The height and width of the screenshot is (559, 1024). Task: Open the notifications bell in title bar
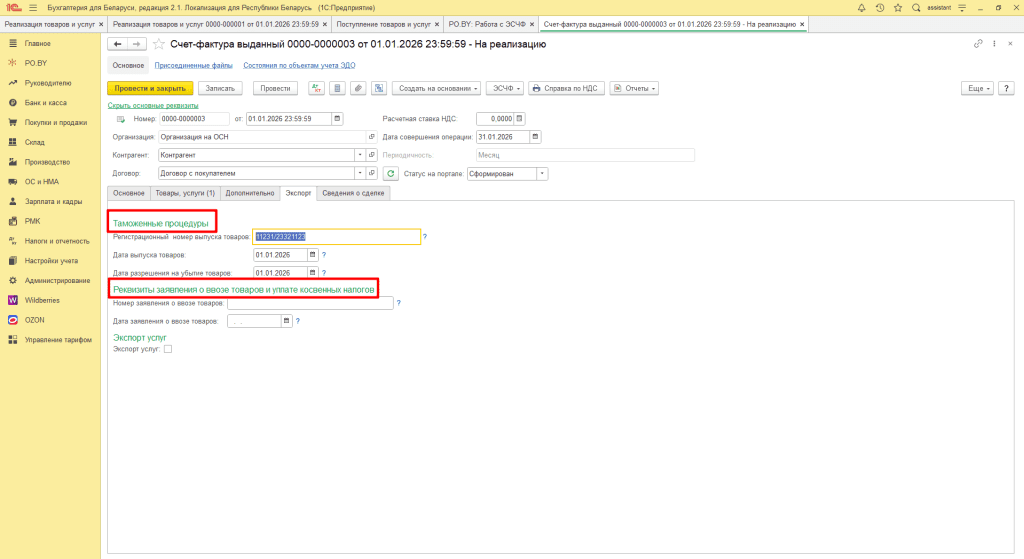pyautogui.click(x=862, y=7)
